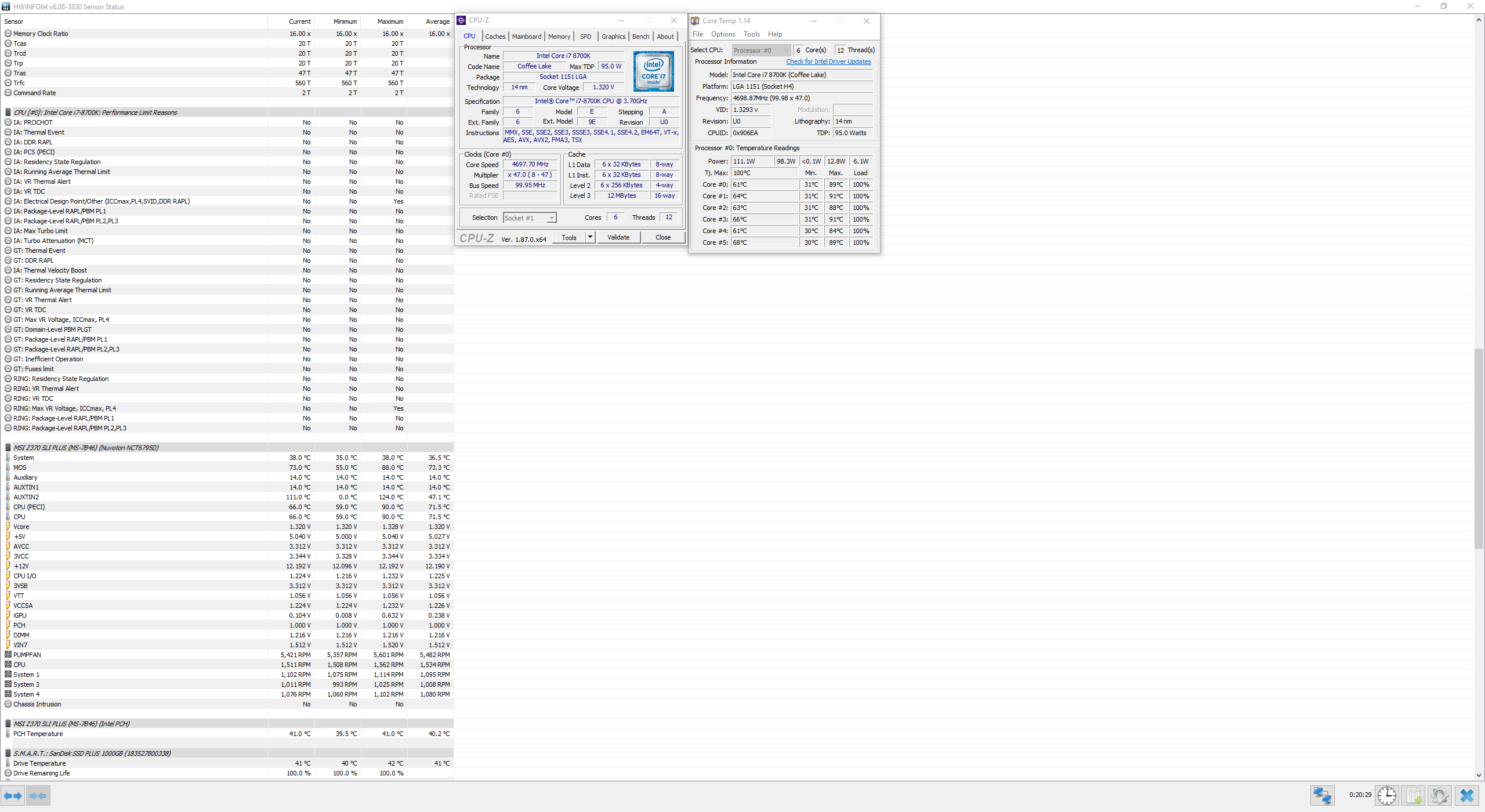The image size is (1485, 812).
Task: Click the Intel Core i7 logo
Action: (x=653, y=71)
